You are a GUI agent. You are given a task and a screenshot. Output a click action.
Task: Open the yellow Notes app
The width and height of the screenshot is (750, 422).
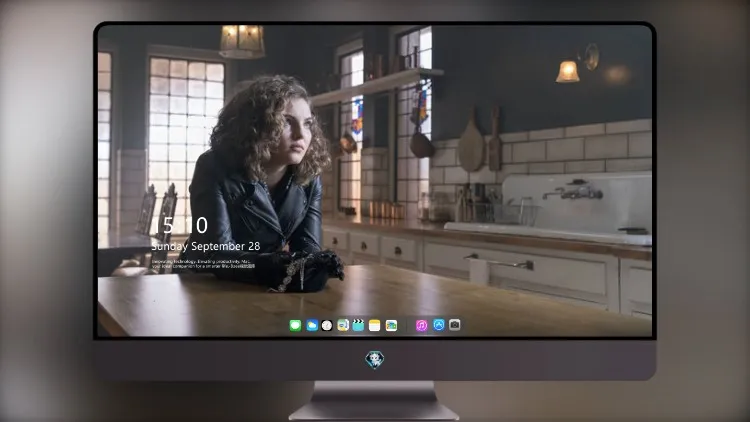375,326
